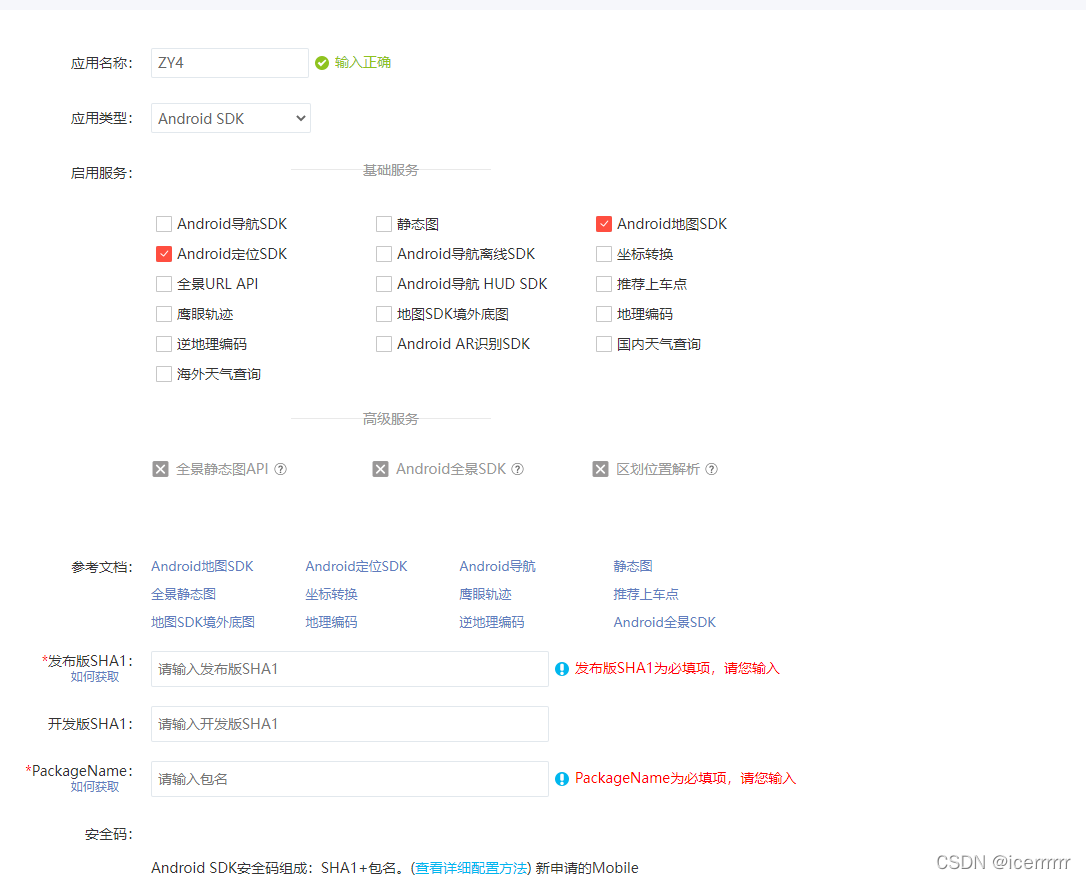Click the 请输入包名 PackageName field
The width and height of the screenshot is (1086, 879).
click(349, 779)
